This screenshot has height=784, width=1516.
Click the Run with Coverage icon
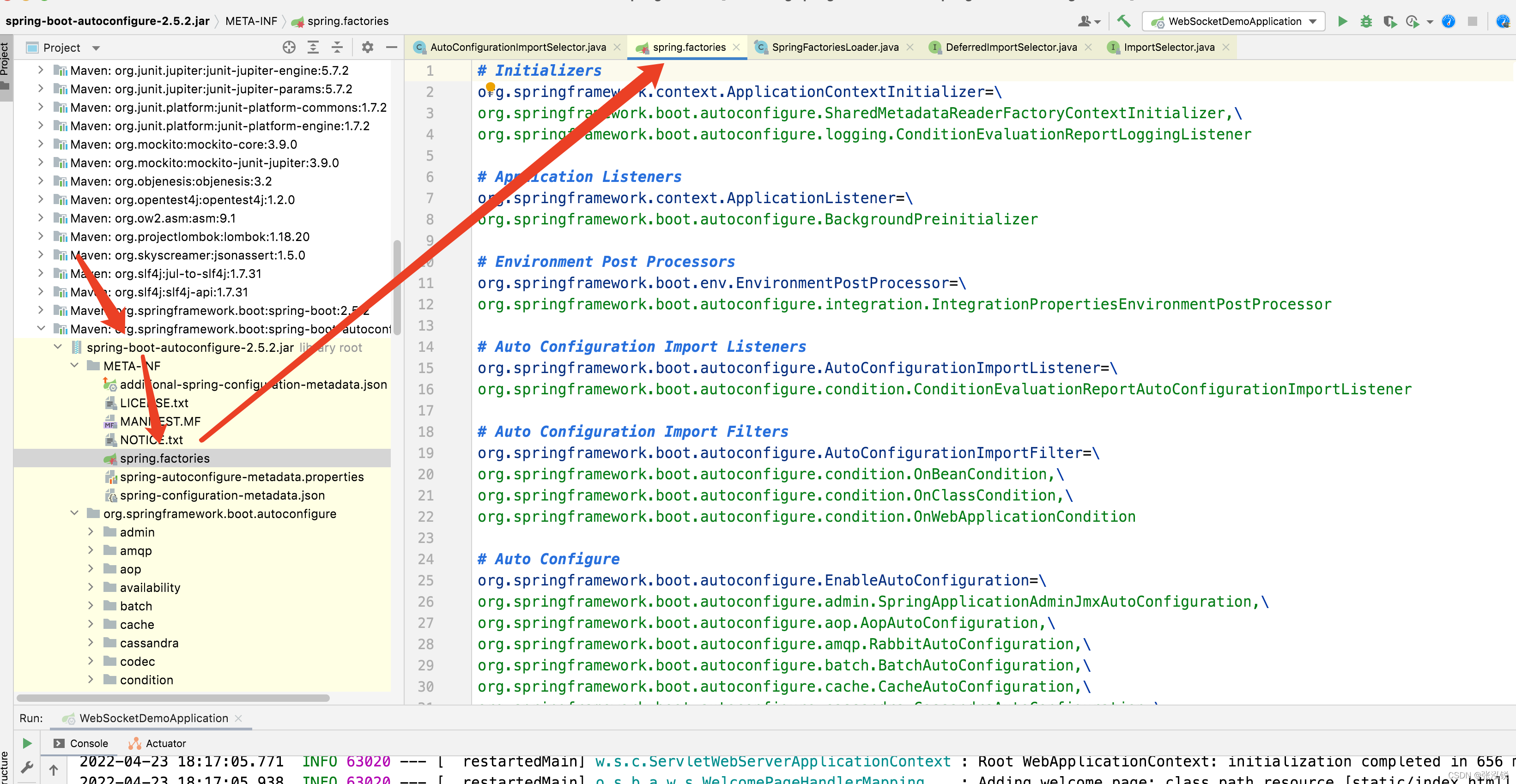pos(1389,22)
